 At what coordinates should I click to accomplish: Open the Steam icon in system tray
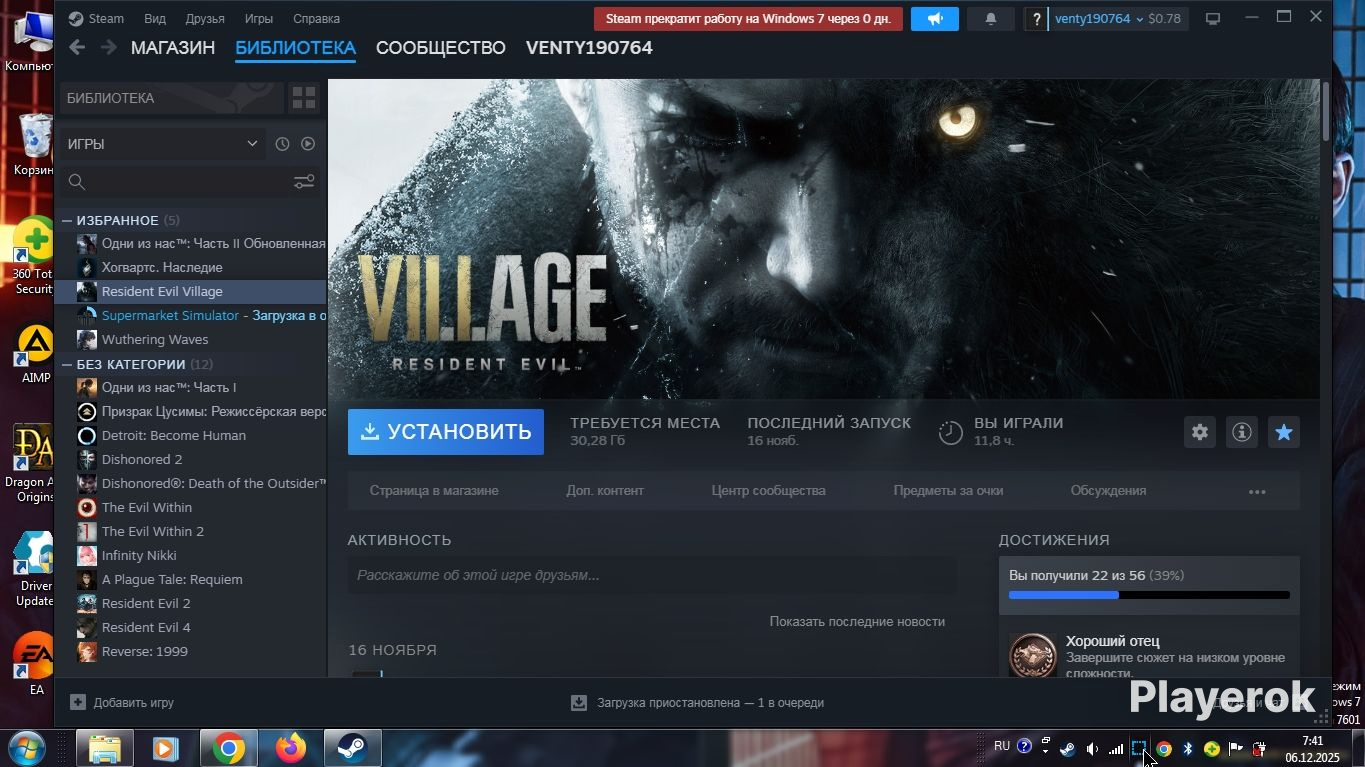(x=1068, y=748)
